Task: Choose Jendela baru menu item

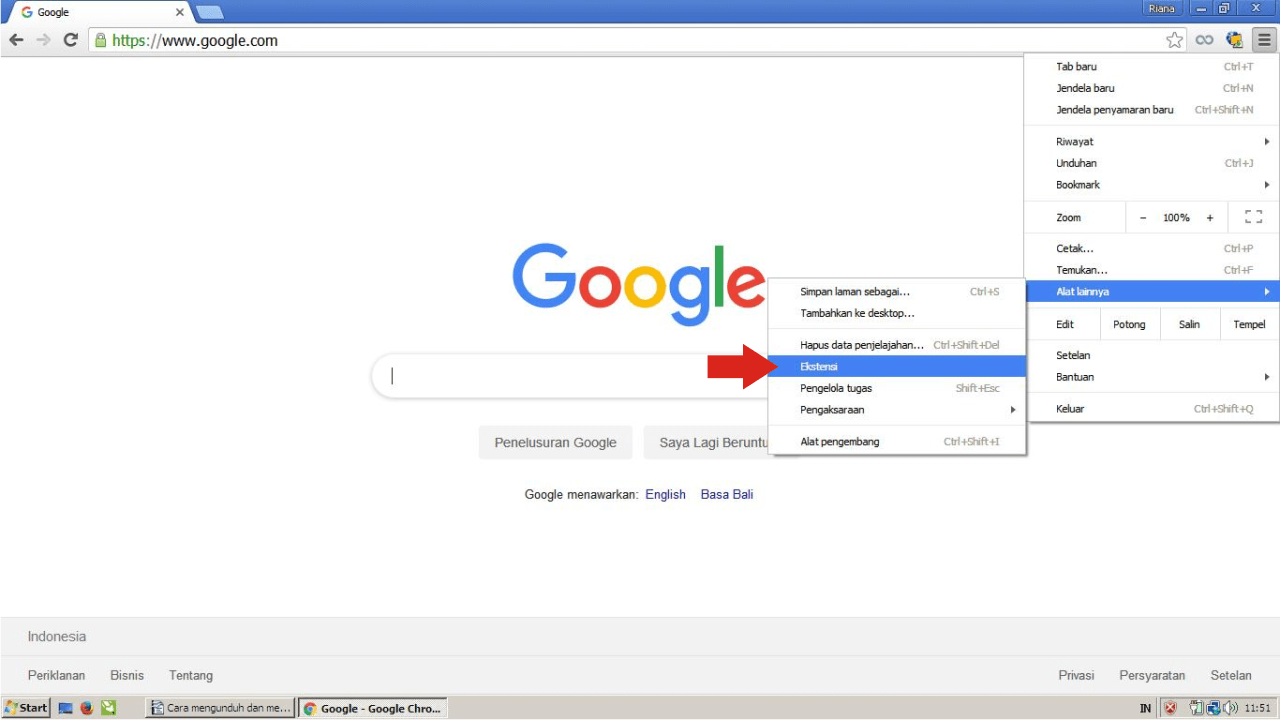Action: pos(1152,88)
